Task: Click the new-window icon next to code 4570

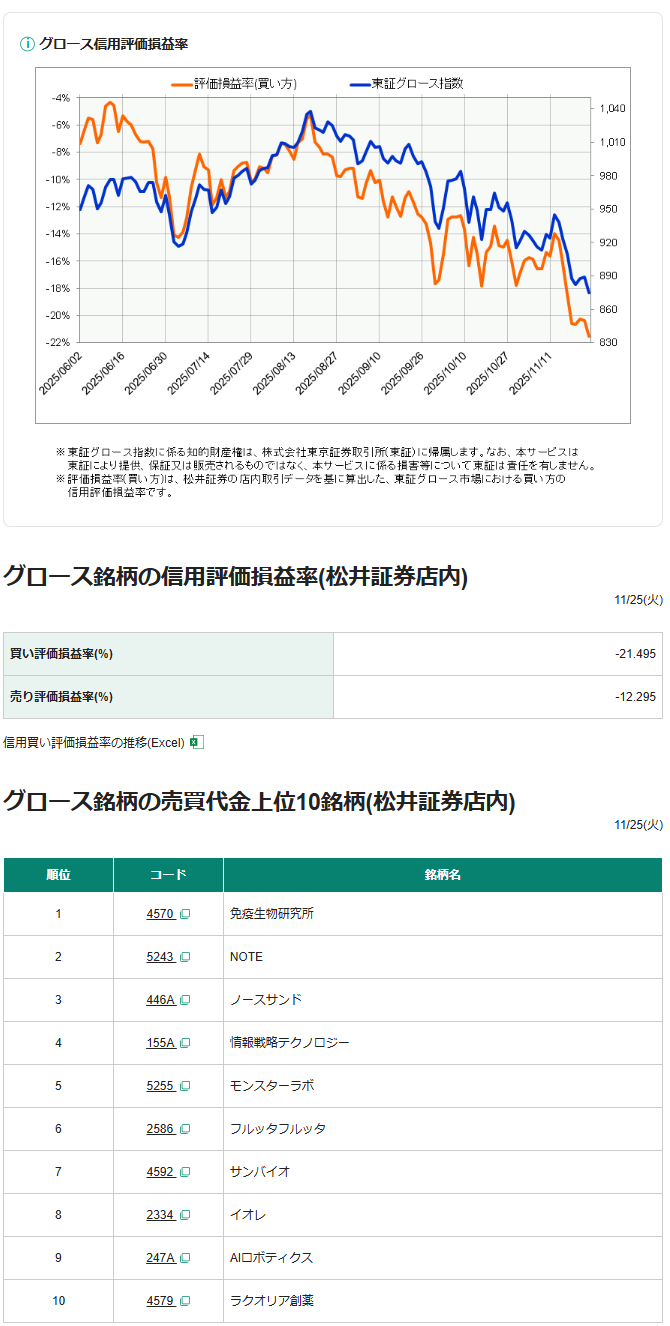Action: pyautogui.click(x=185, y=914)
